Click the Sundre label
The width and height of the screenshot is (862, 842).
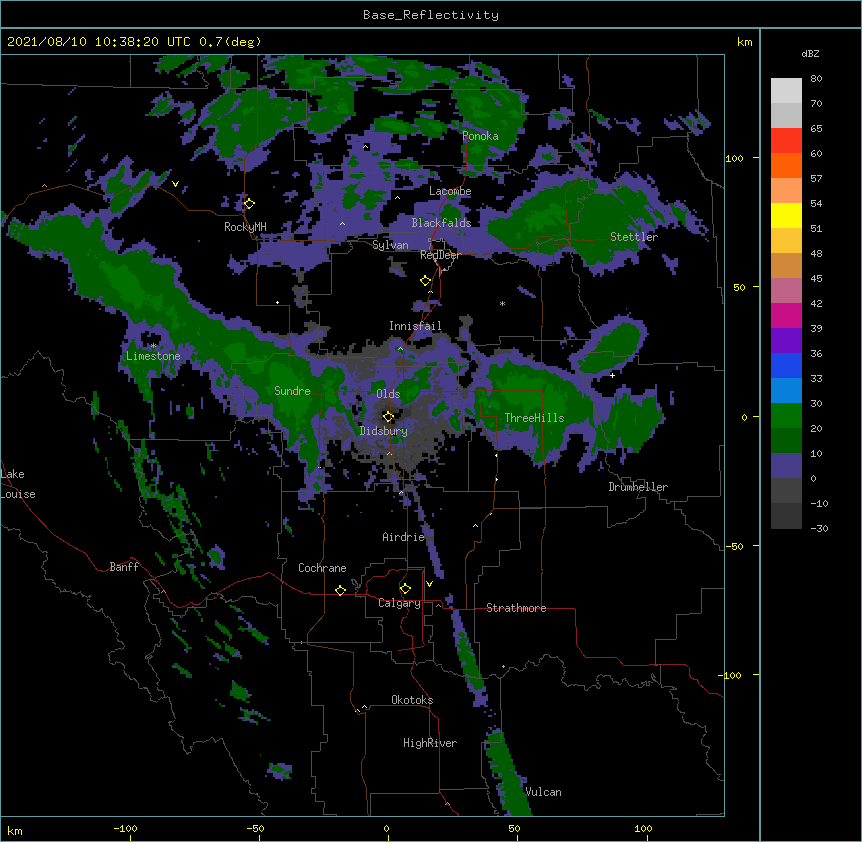292,391
